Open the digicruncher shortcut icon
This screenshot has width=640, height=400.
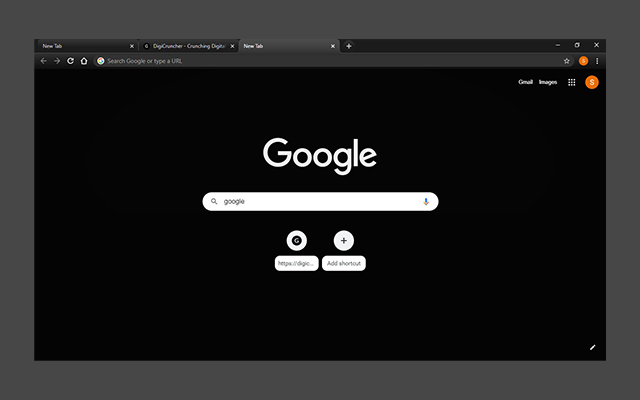(297, 240)
